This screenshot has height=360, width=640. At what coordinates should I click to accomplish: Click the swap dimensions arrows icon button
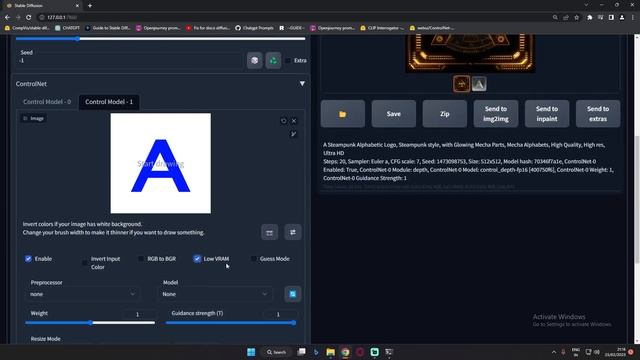[293, 232]
